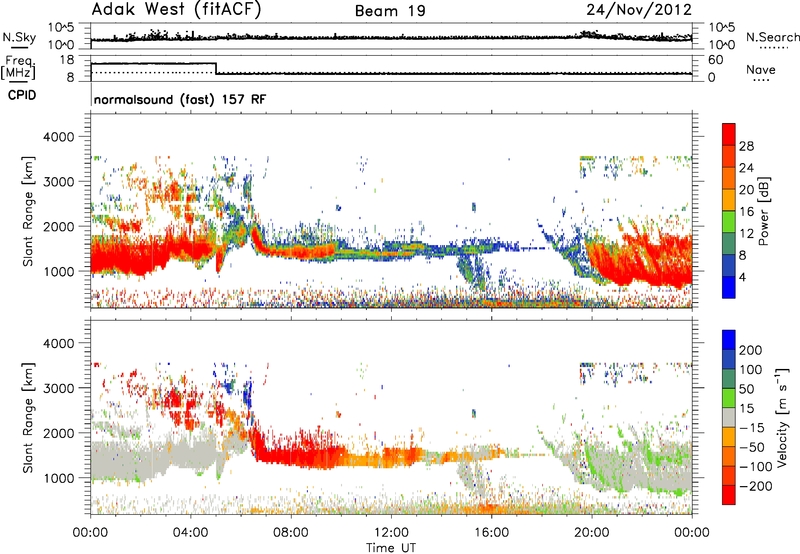Click the title 'Adak West (fitACF)'
This screenshot has height=554, width=800.
click(176, 10)
